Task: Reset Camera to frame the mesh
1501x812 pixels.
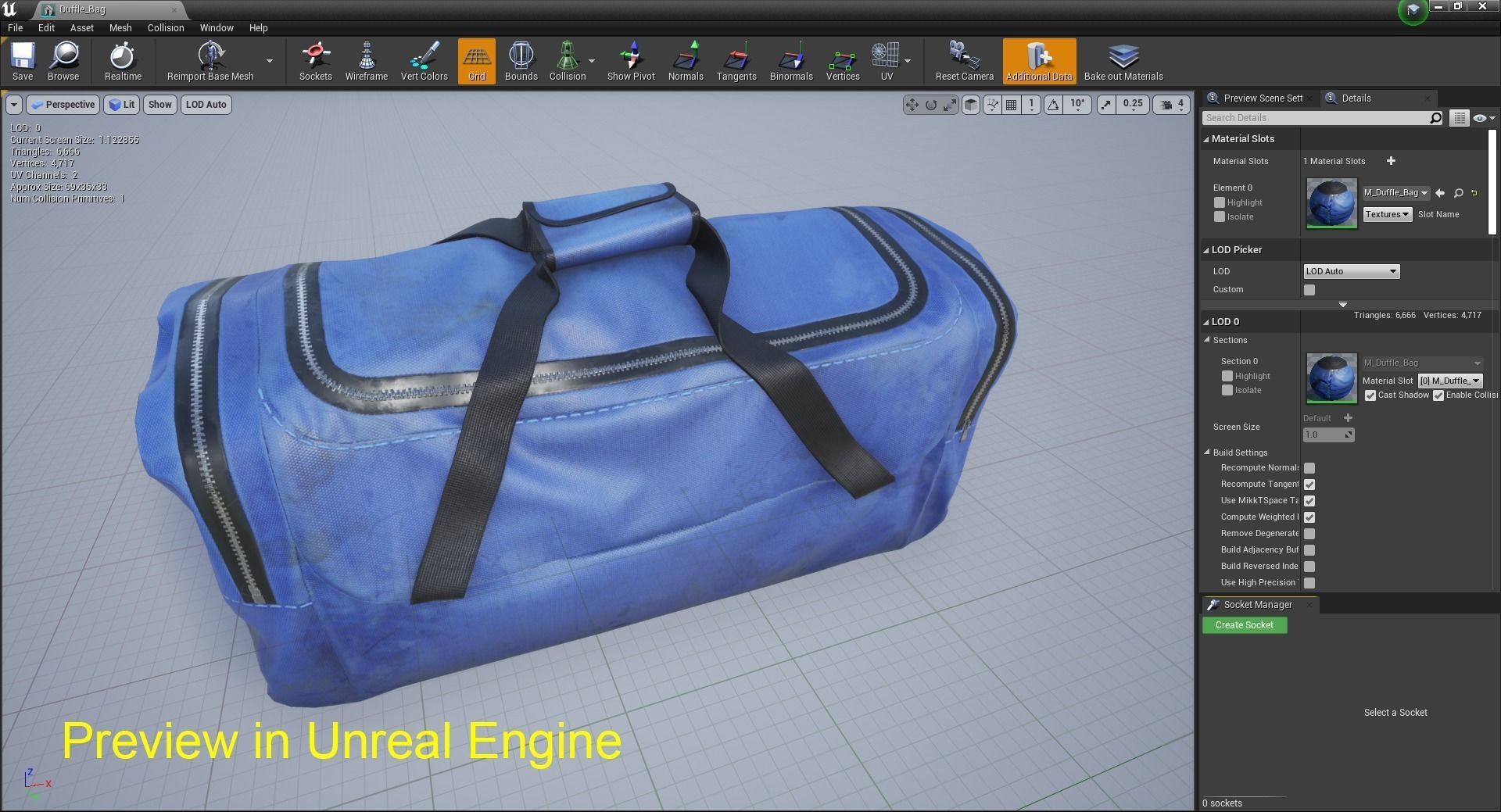Action: [965, 61]
